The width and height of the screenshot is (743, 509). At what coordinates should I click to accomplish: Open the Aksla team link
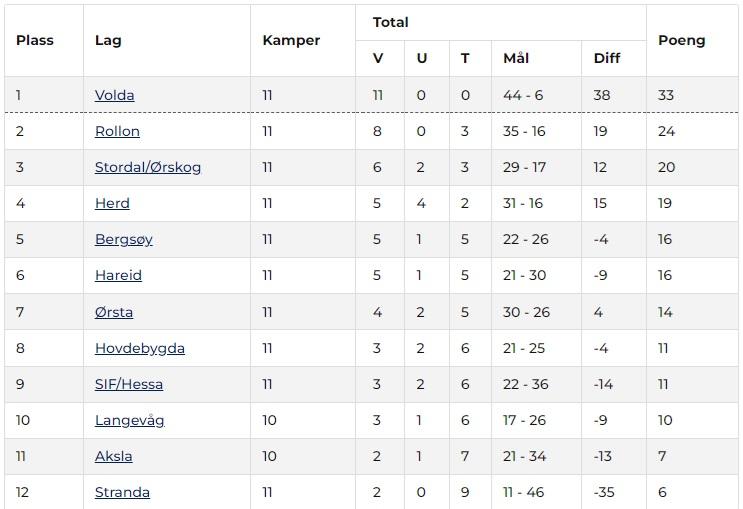(x=113, y=456)
